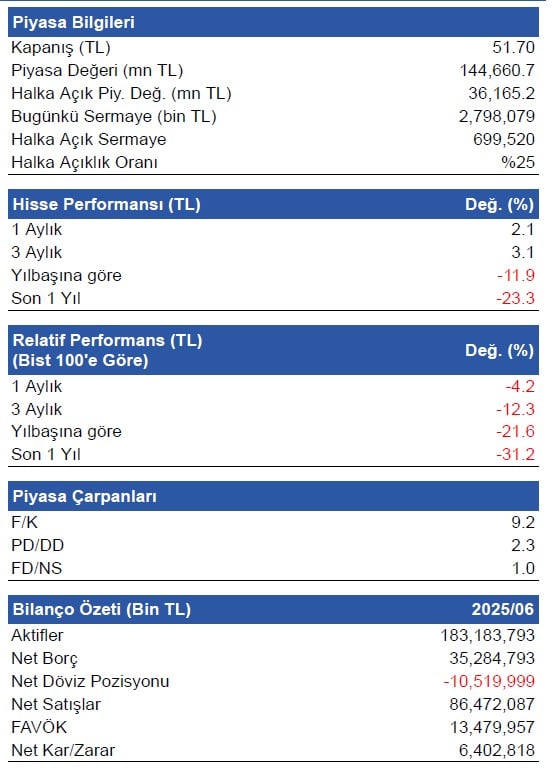The height and width of the screenshot is (771, 554).
Task: Click the FD/NS value 1.0
Action: [x=523, y=568]
